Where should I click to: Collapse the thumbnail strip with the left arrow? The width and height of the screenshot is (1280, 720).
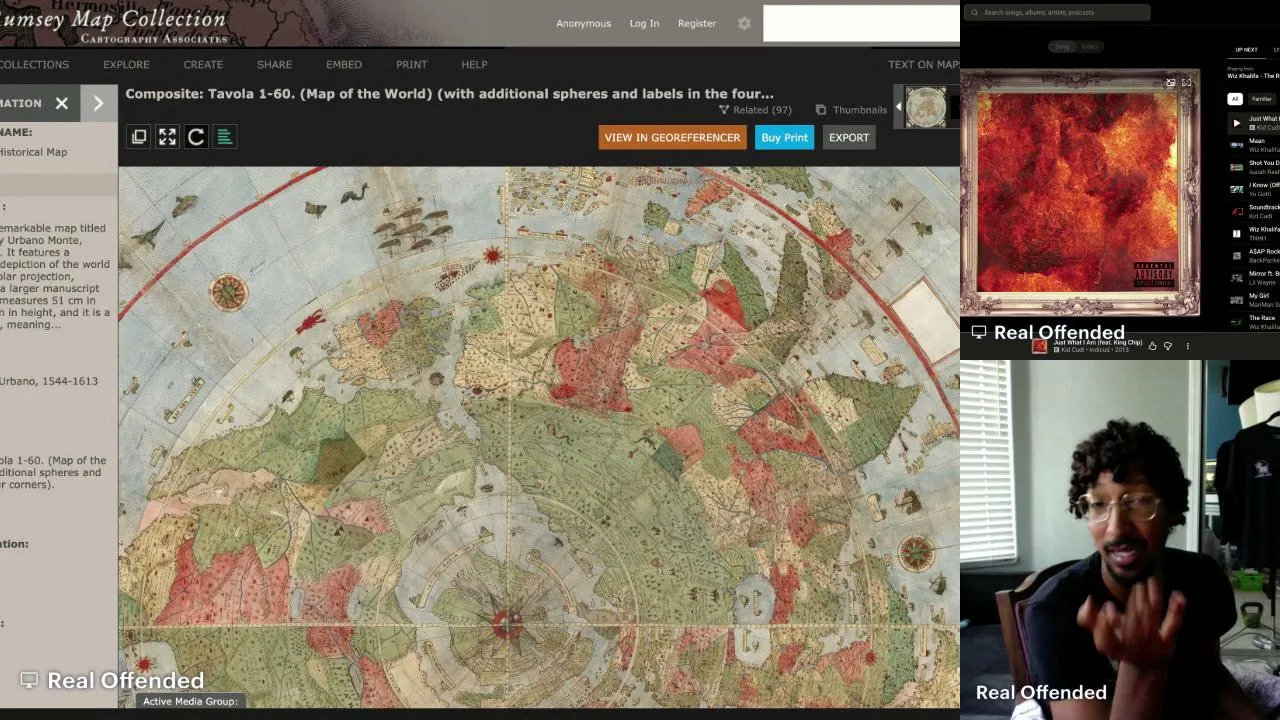point(898,107)
